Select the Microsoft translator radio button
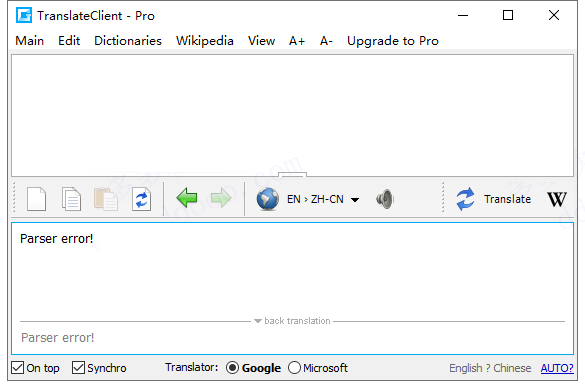Viewport: 585px width, 388px height. (x=294, y=368)
